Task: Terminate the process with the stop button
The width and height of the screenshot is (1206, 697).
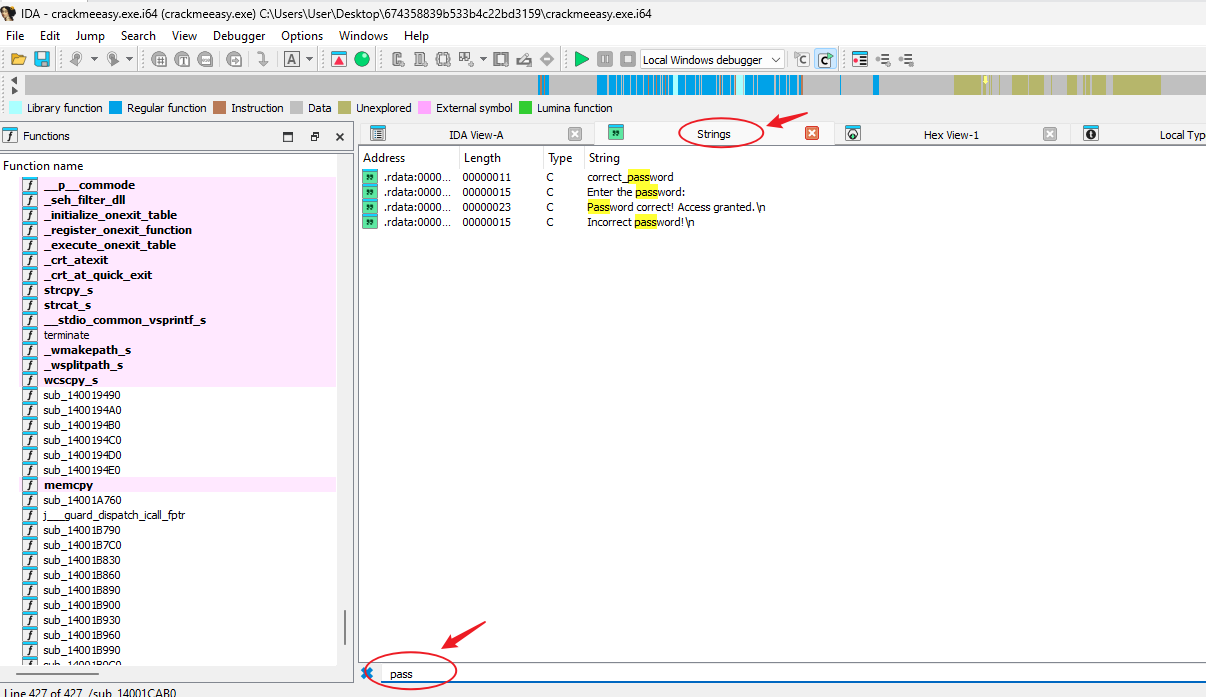Action: (628, 60)
